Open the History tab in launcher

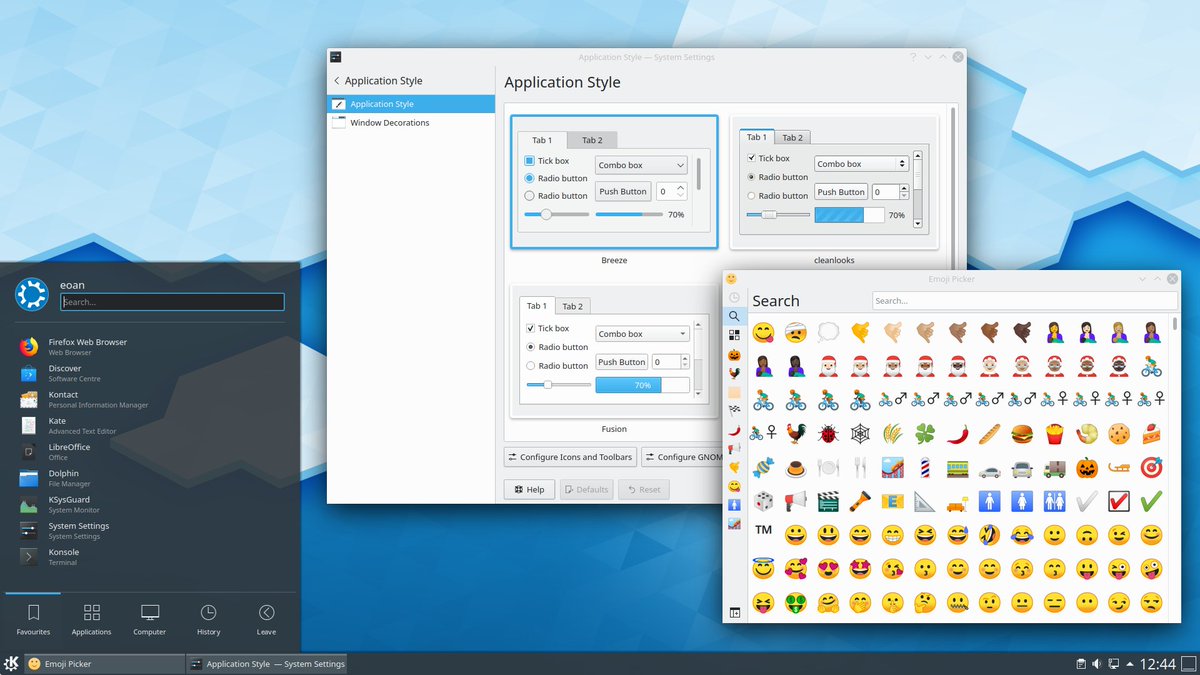208,620
